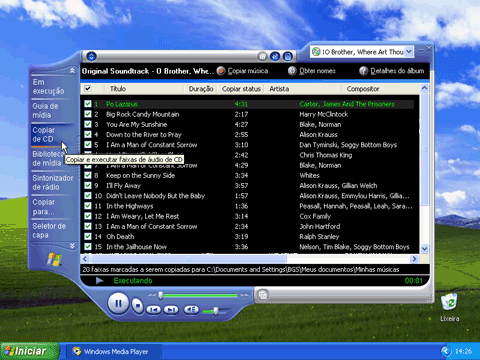Pause playback with the pause button
Viewport: 480px width, 360px height.
click(118, 304)
